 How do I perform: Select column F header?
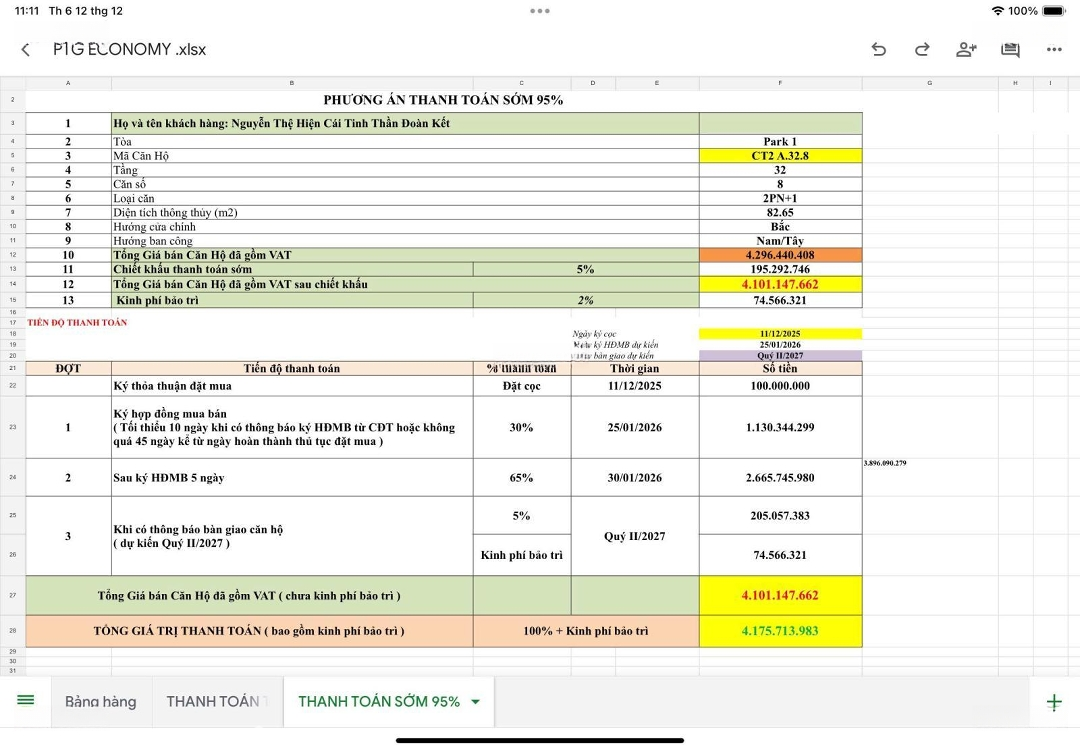pyautogui.click(x=780, y=83)
